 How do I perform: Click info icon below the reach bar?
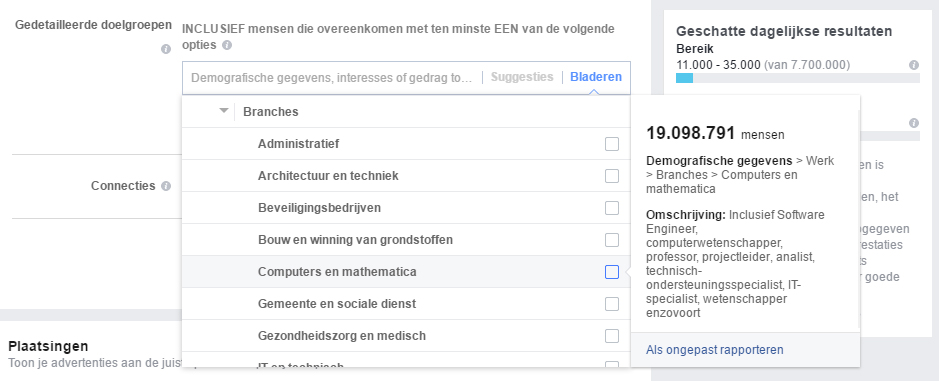click(914, 123)
